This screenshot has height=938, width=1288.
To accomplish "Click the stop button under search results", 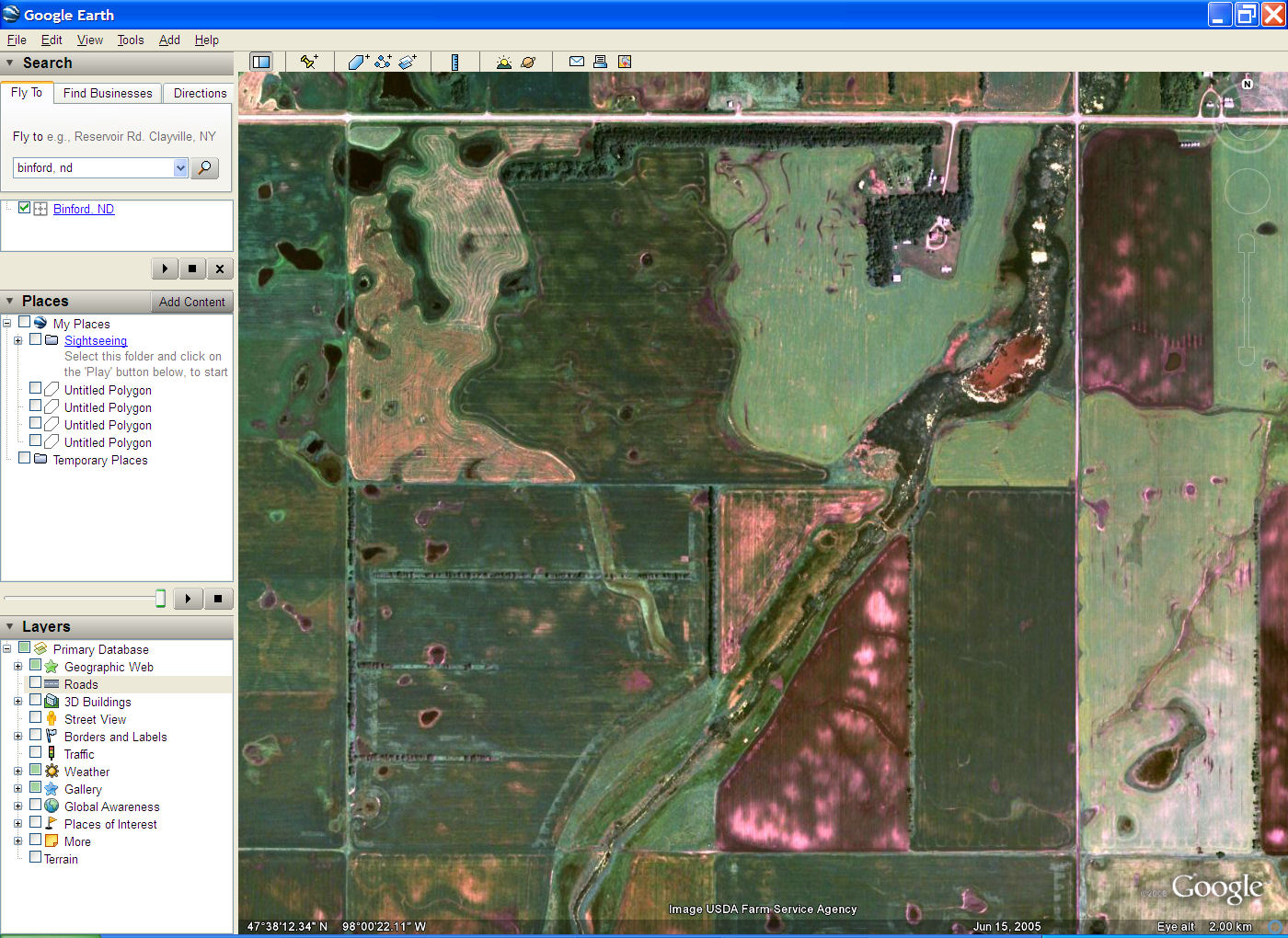I will pyautogui.click(x=192, y=269).
